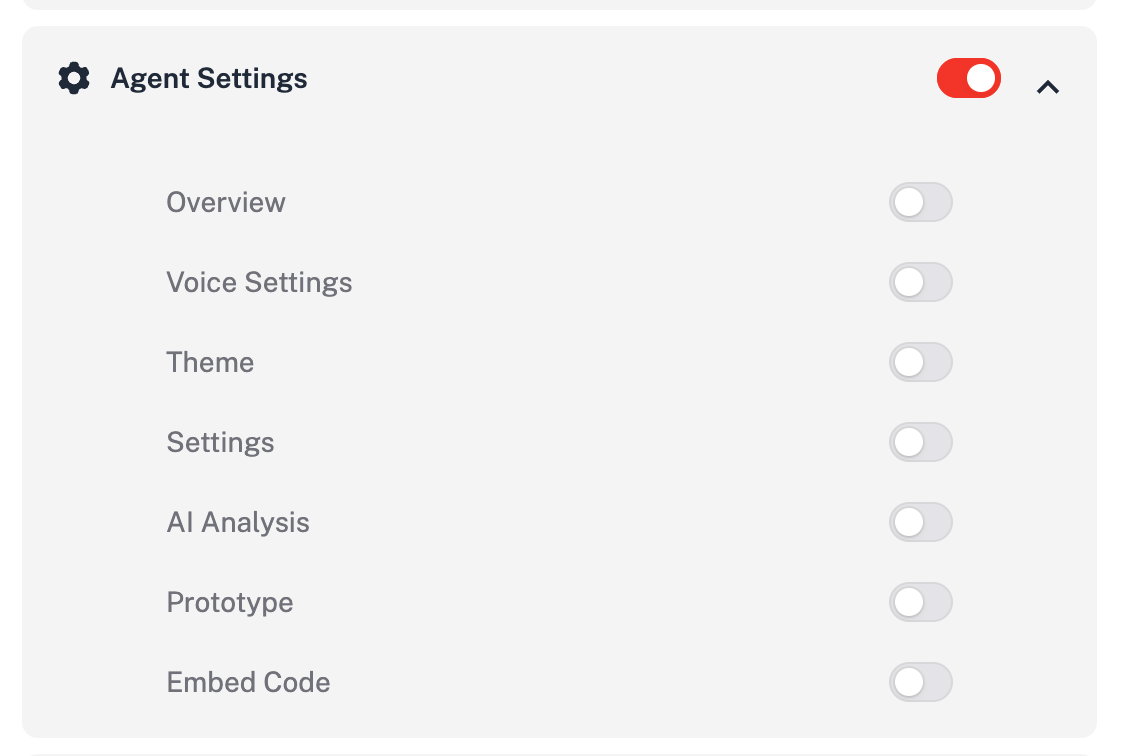This screenshot has height=756, width=1124.
Task: Click the Agent Settings heading text
Action: [209, 79]
